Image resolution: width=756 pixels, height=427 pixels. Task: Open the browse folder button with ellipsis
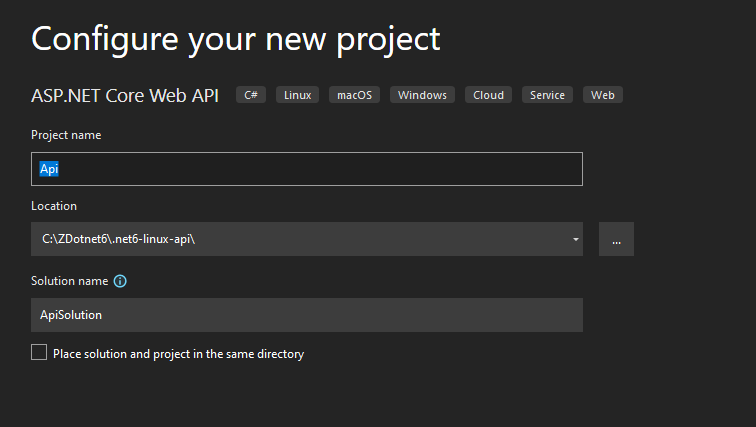pos(616,239)
